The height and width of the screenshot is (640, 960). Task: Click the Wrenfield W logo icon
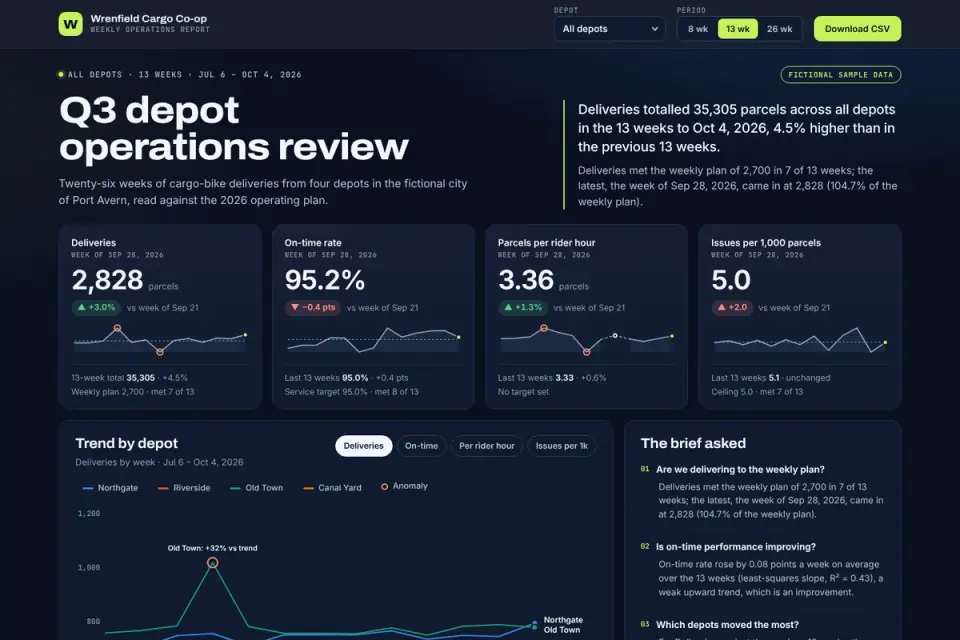tap(70, 24)
